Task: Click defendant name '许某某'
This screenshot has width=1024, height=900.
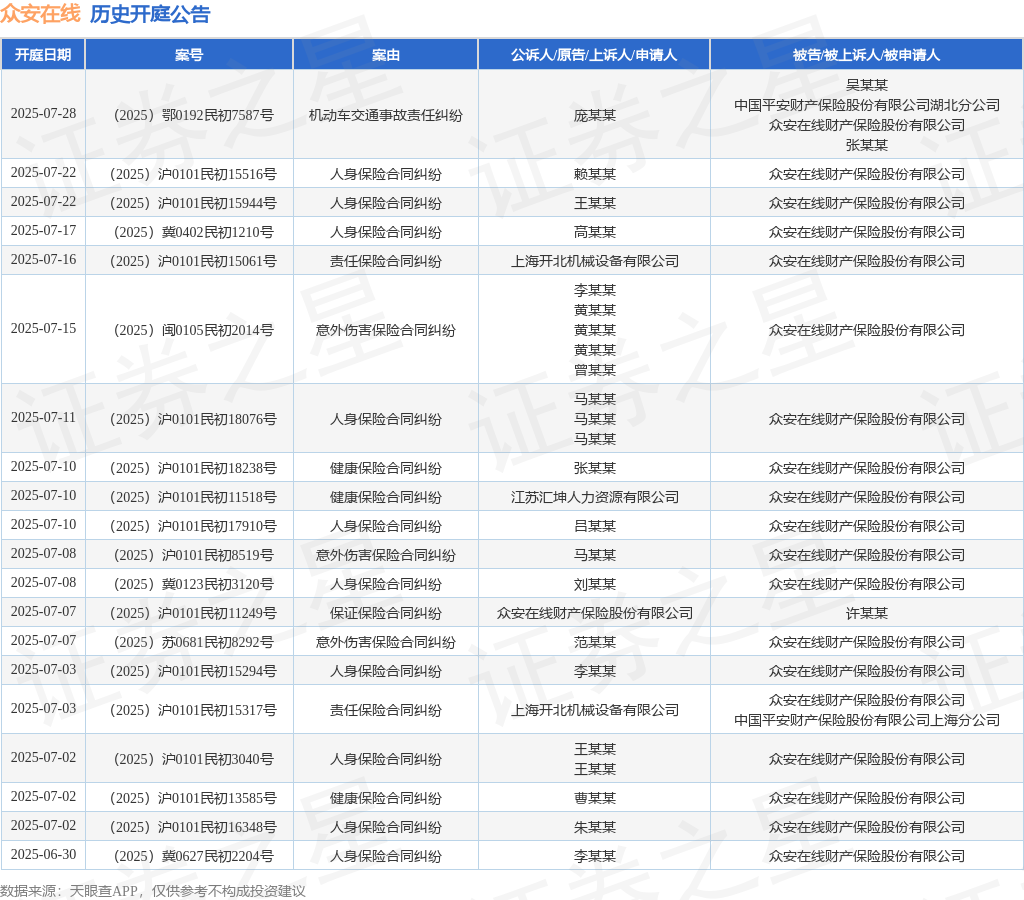Action: click(x=867, y=613)
